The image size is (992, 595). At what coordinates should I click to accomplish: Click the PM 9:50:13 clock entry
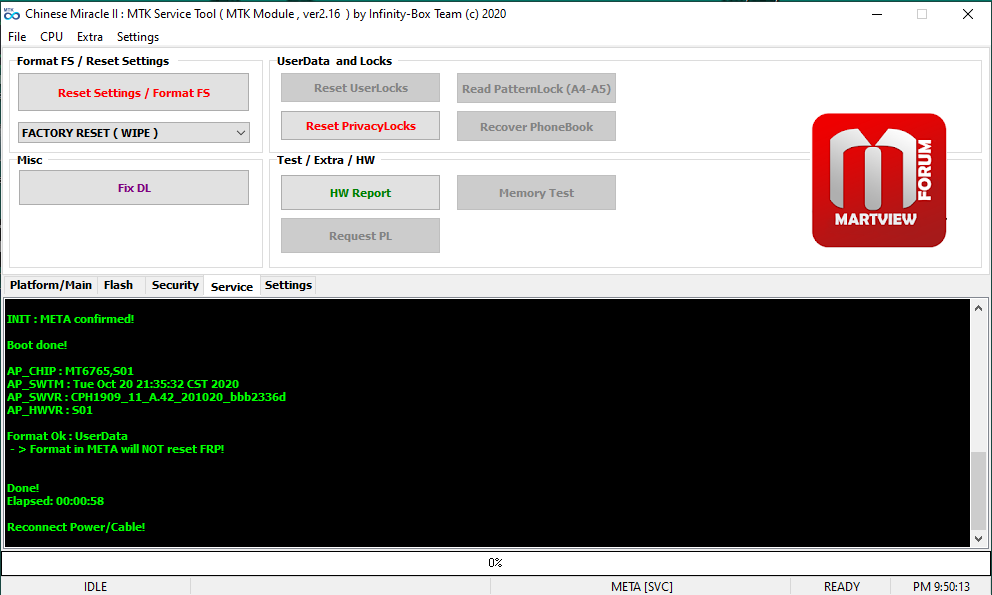pyautogui.click(x=941, y=587)
